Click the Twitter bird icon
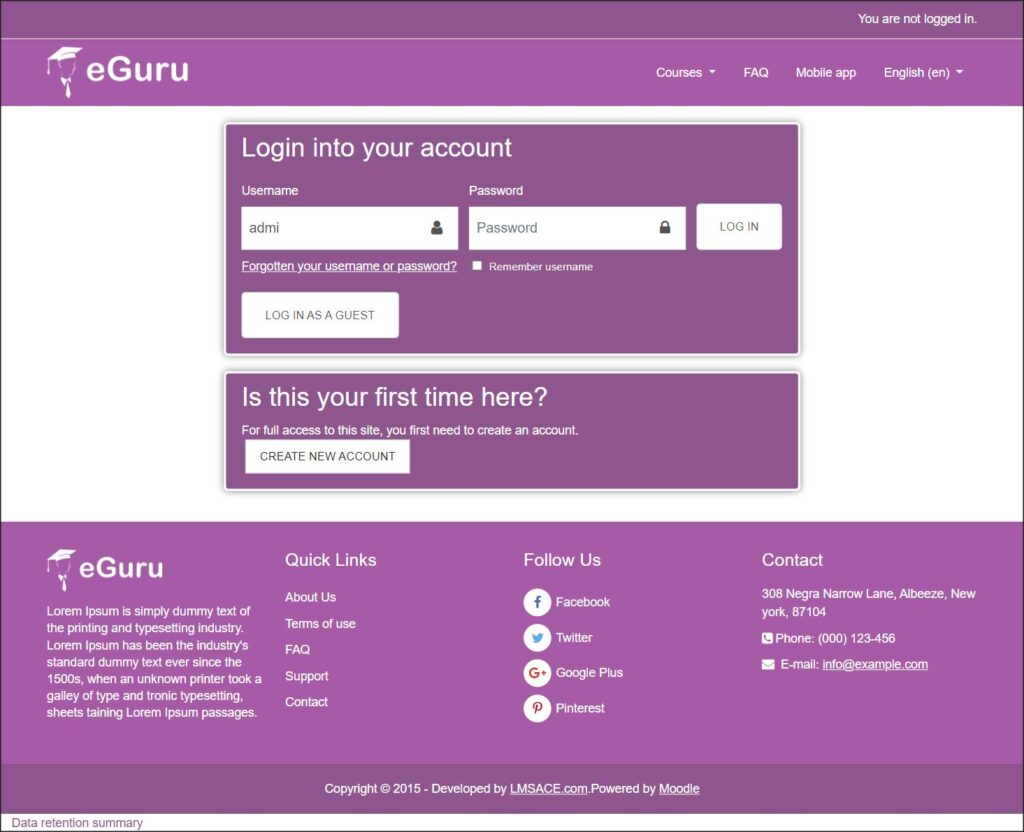Screen dimensions: 1024x832 (x=537, y=638)
